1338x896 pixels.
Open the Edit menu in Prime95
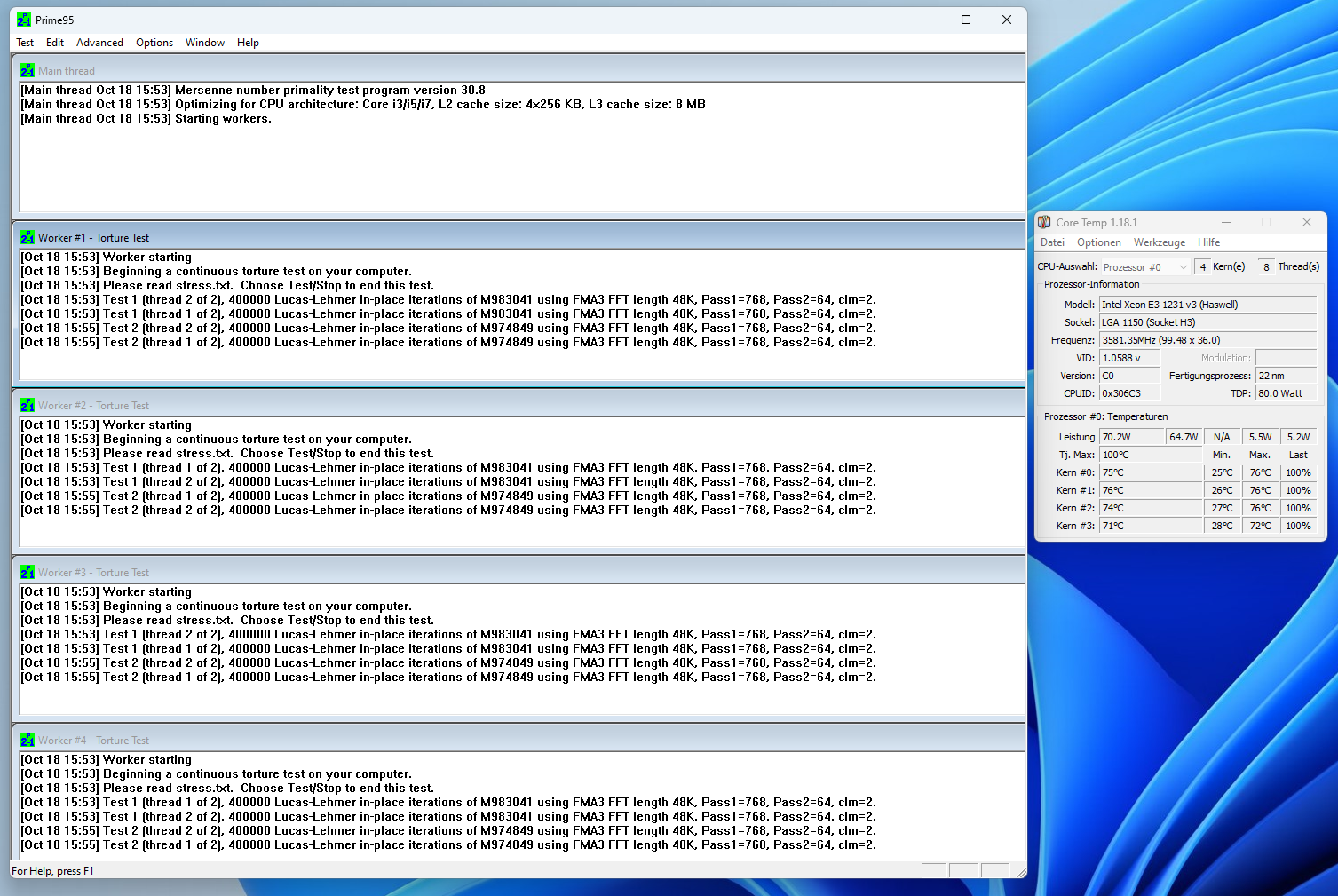click(55, 43)
